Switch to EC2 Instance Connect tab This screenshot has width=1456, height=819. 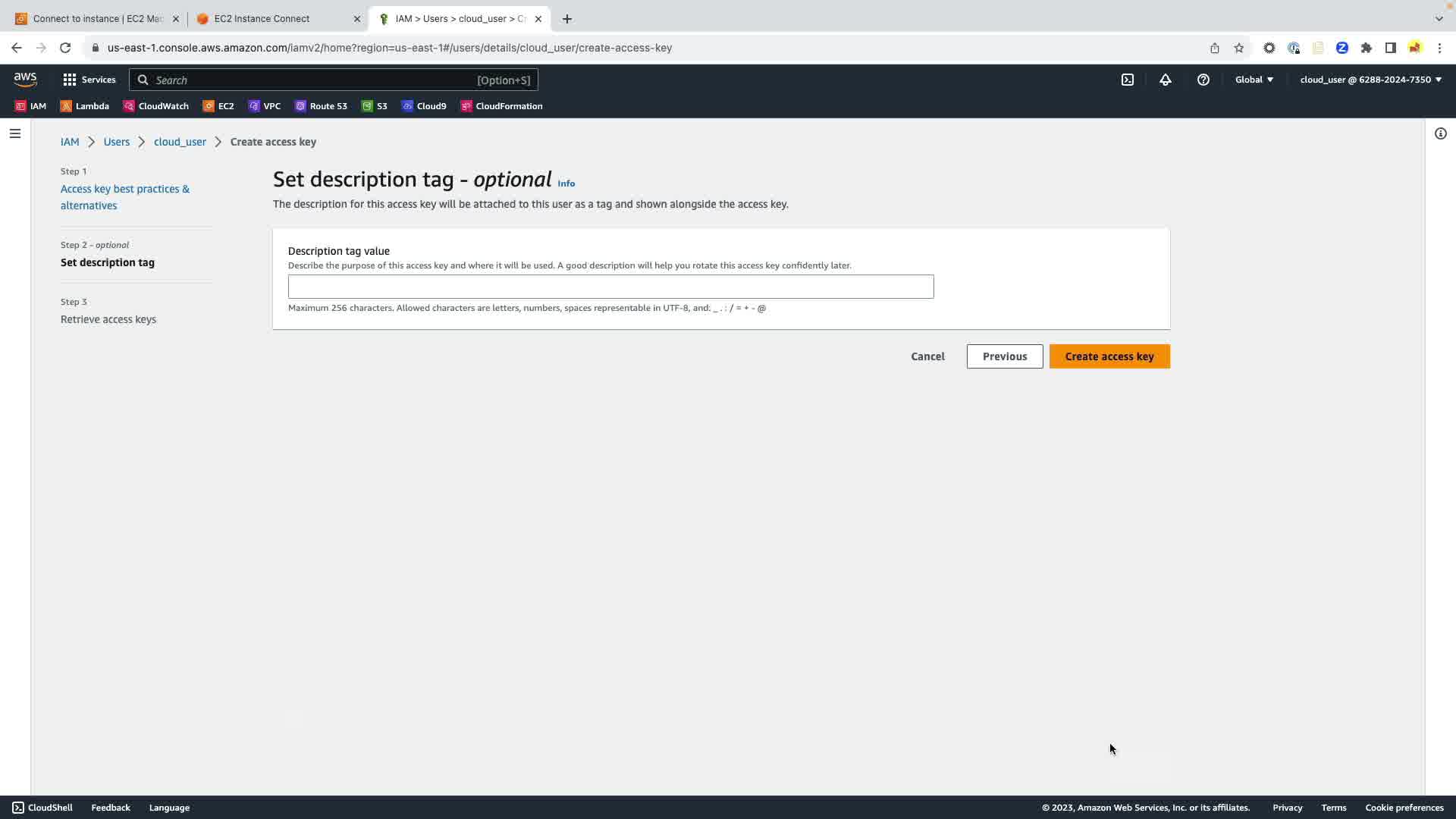point(262,19)
